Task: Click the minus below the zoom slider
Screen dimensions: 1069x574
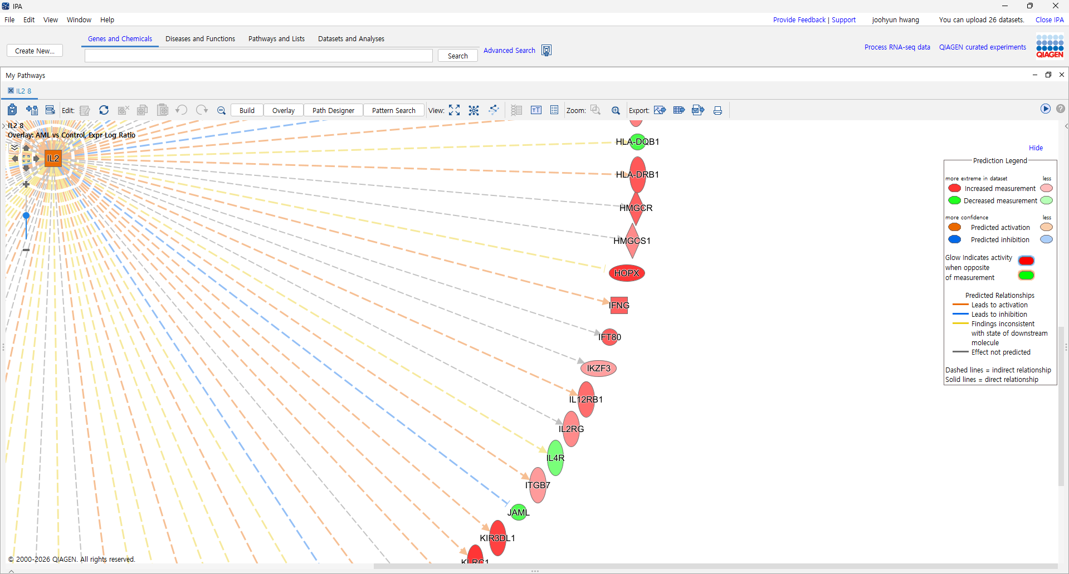Action: point(26,250)
